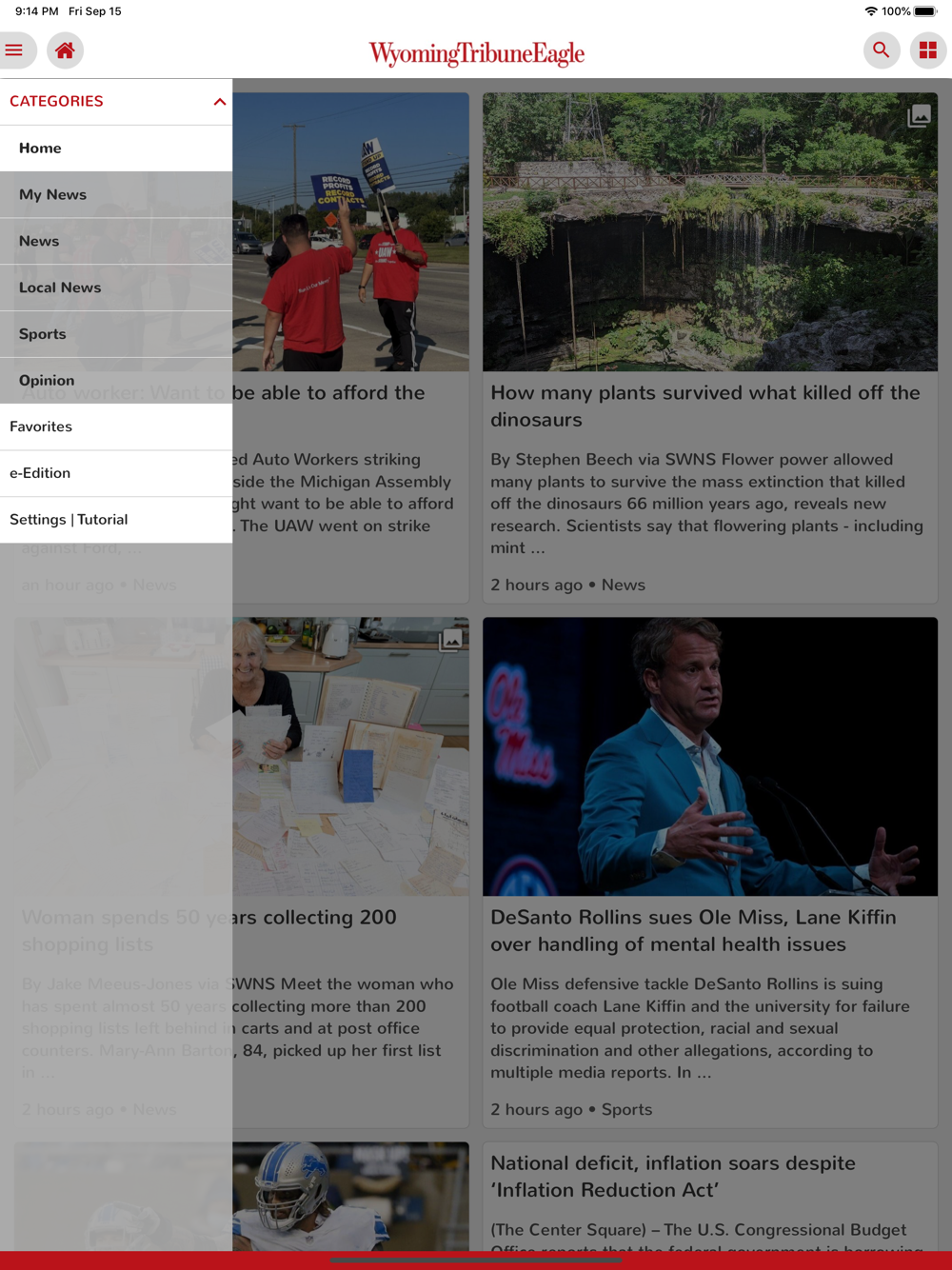The height and width of the screenshot is (1270, 952).
Task: Read the DeSanto Rollins sues Ole Miss headline
Action: (693, 931)
